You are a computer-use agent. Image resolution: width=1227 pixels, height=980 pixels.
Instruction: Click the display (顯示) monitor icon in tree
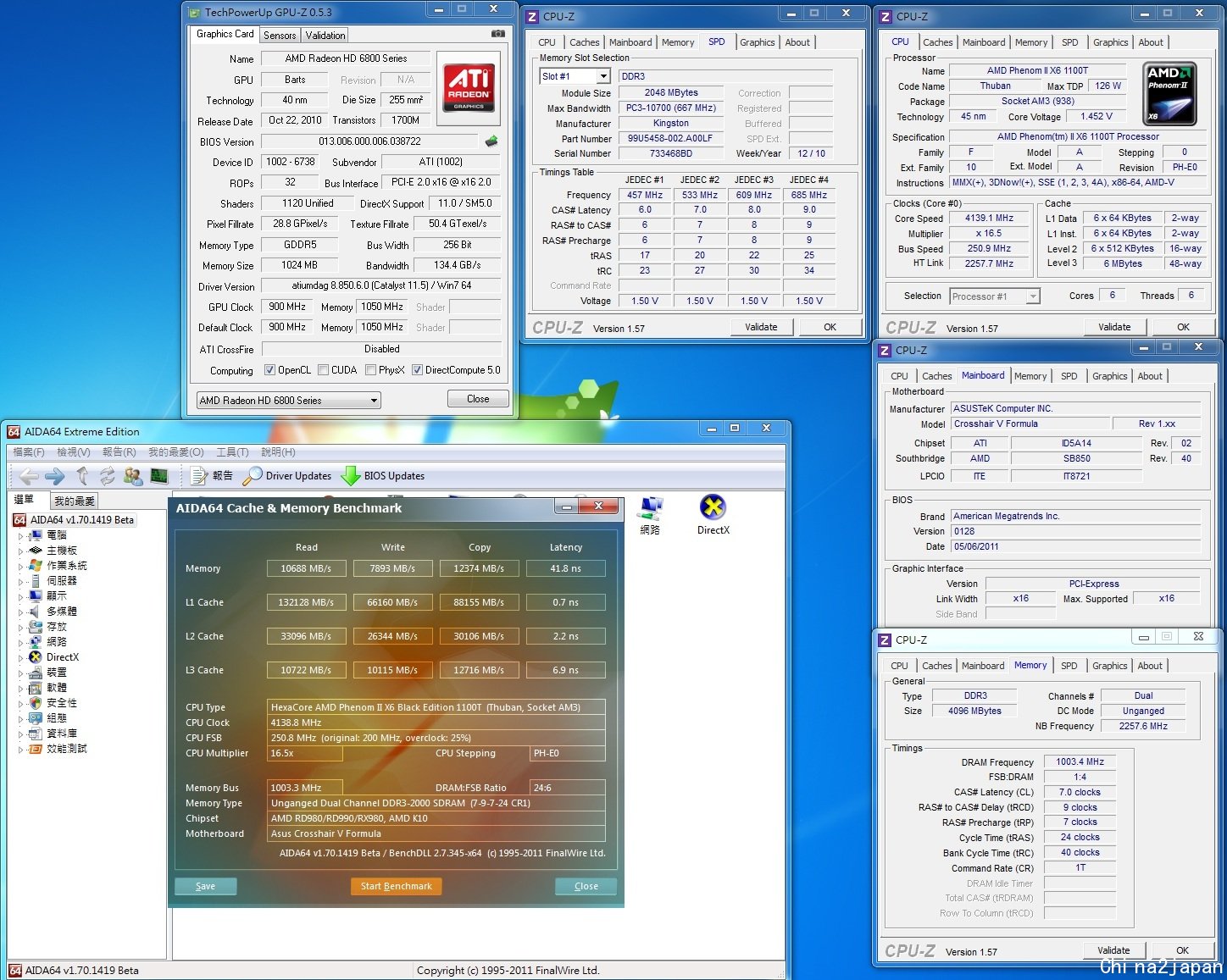36,596
